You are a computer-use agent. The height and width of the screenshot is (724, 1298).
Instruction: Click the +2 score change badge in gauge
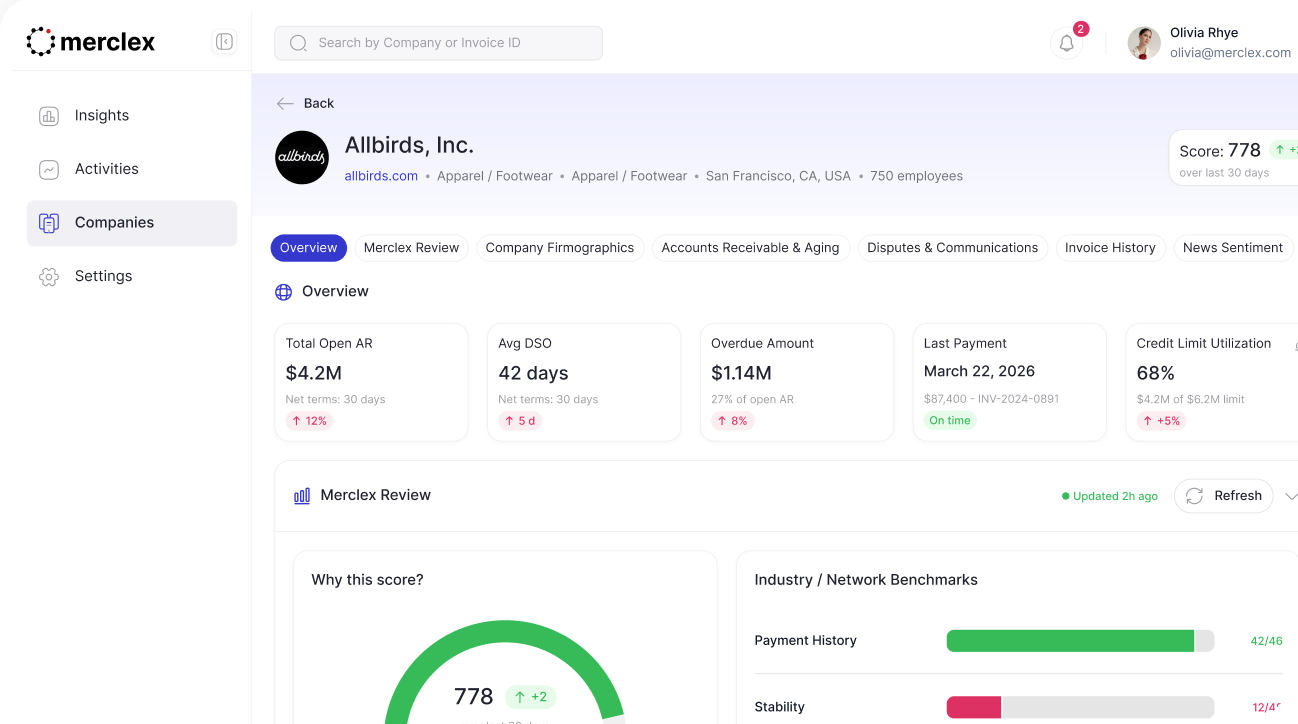[530, 697]
